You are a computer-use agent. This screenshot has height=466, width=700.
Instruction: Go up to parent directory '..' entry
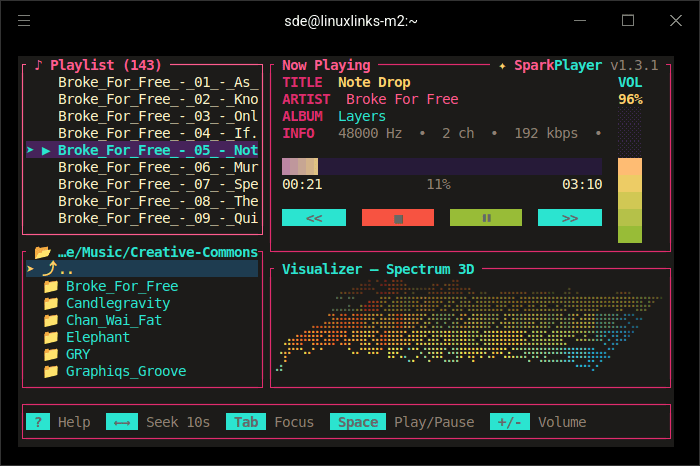coord(142,269)
